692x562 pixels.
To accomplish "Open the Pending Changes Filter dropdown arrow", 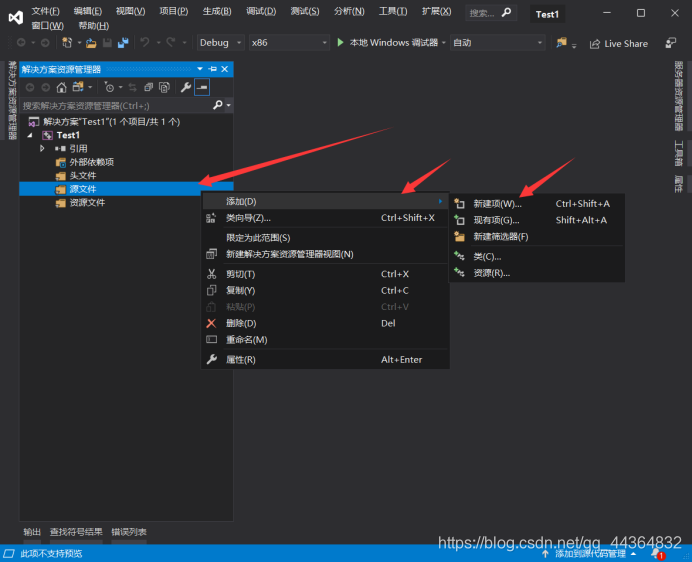I will coord(120,87).
